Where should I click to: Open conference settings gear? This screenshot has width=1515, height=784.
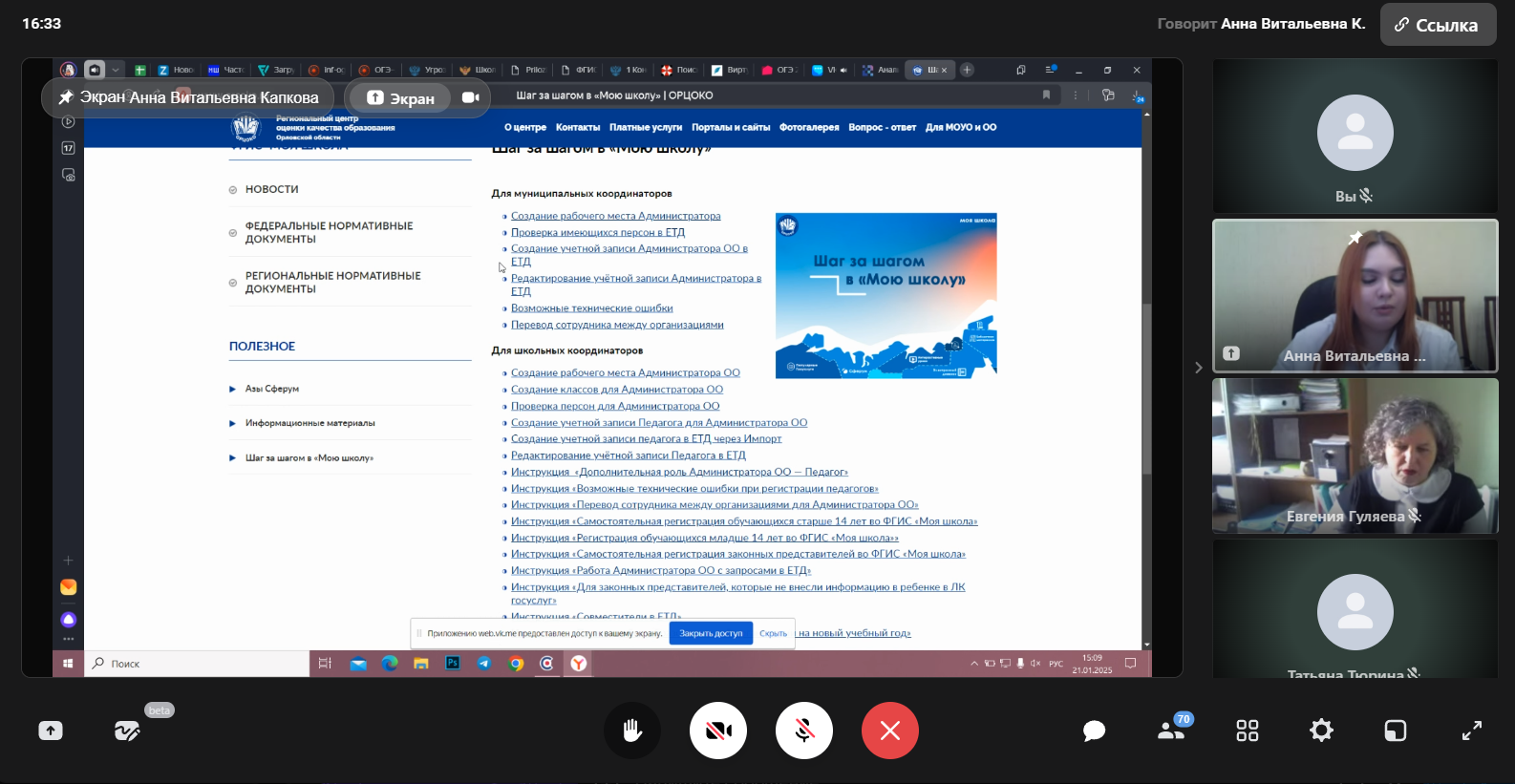pos(1321,731)
